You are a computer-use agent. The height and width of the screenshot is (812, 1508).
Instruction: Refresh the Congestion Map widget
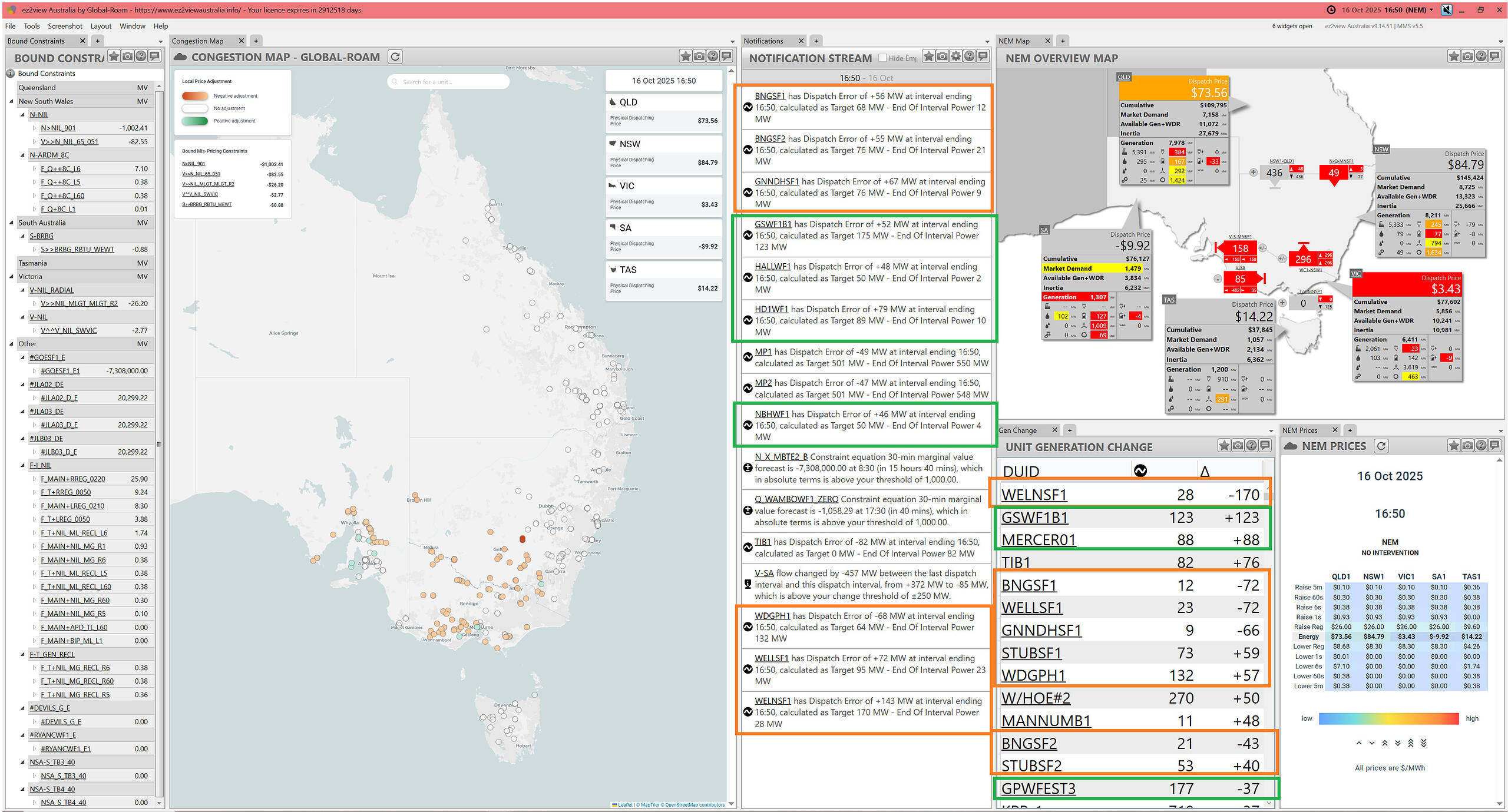click(395, 57)
